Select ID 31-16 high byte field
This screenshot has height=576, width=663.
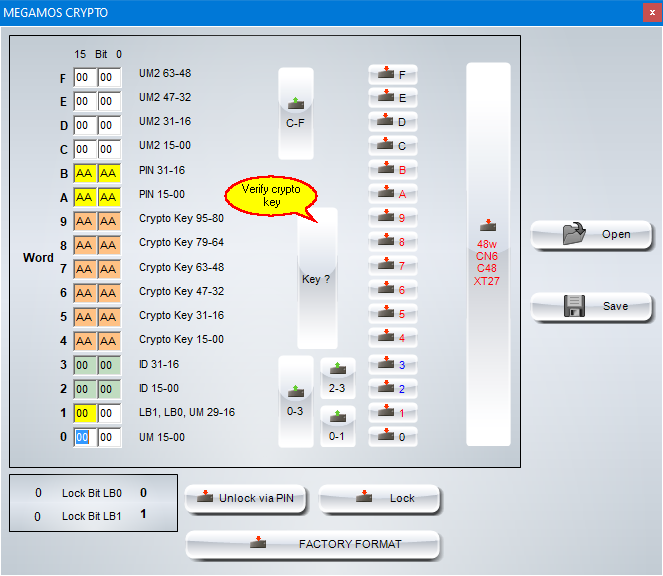pos(85,365)
